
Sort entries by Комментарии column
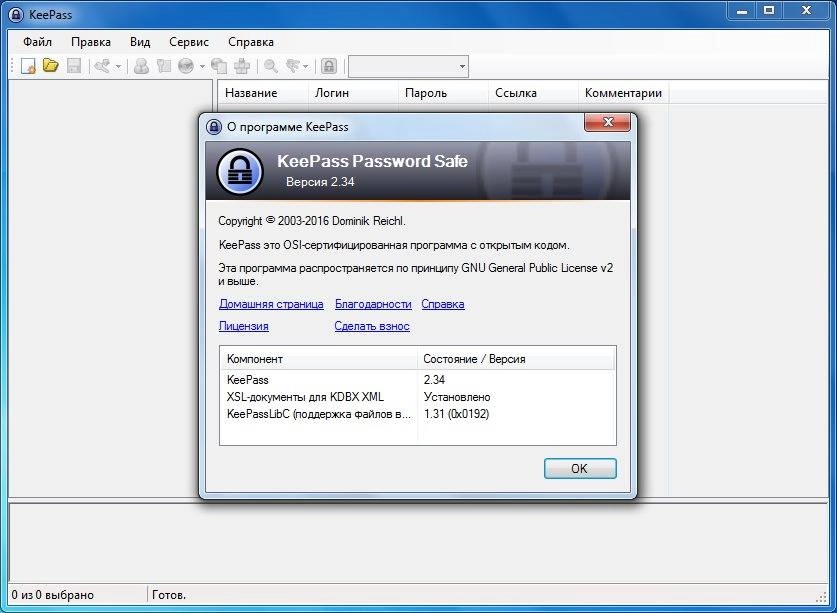pos(623,93)
